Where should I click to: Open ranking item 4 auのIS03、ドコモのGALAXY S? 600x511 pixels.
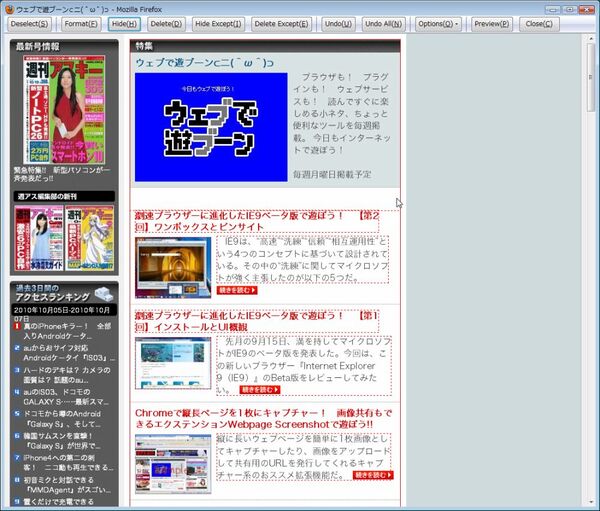(x=66, y=397)
